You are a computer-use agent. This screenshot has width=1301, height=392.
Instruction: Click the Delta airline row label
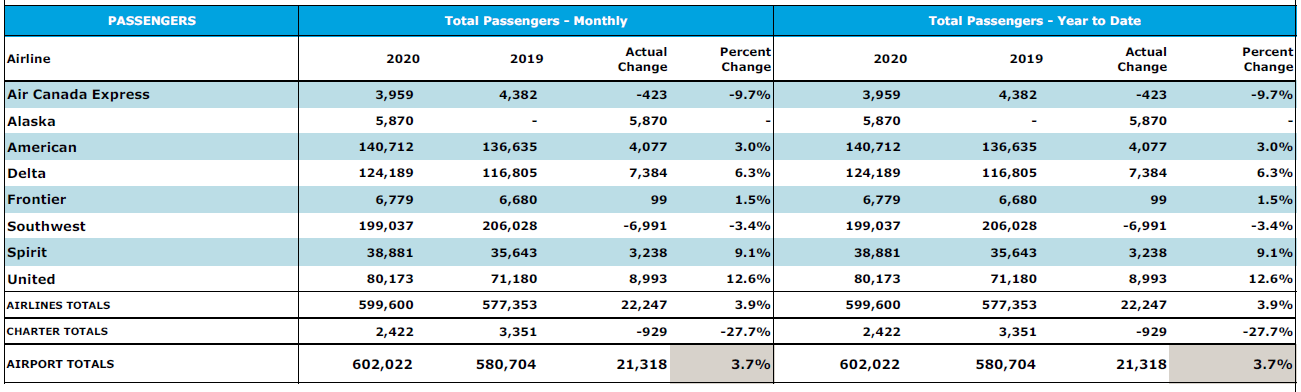pyautogui.click(x=26, y=173)
